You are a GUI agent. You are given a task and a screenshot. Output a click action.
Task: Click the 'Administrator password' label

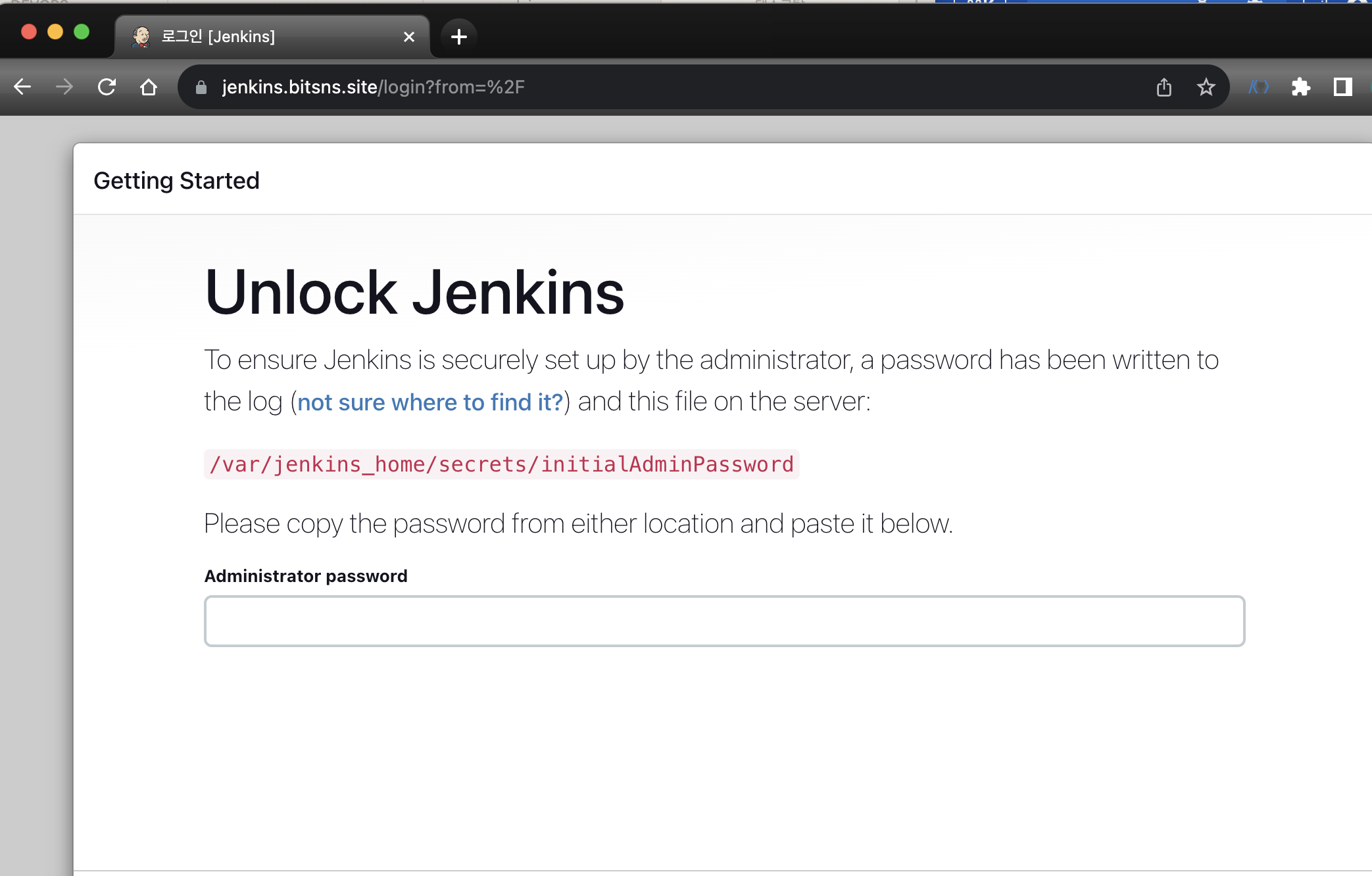pos(306,576)
